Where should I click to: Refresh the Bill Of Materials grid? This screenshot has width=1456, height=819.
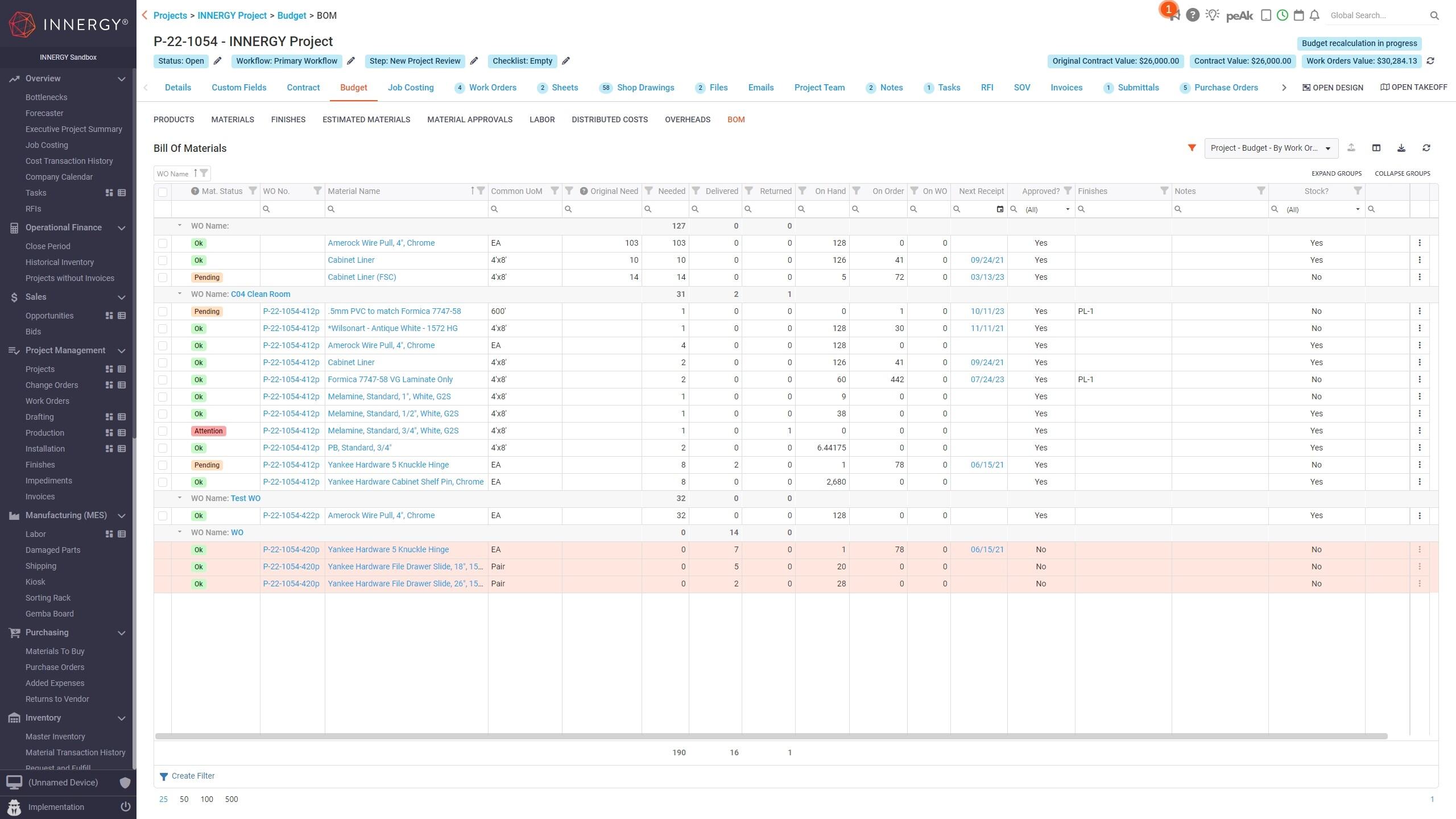(1426, 148)
